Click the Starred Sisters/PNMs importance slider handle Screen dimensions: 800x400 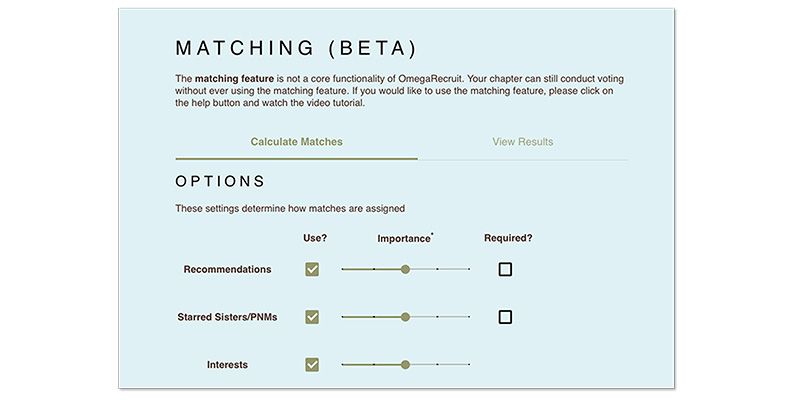click(405, 317)
